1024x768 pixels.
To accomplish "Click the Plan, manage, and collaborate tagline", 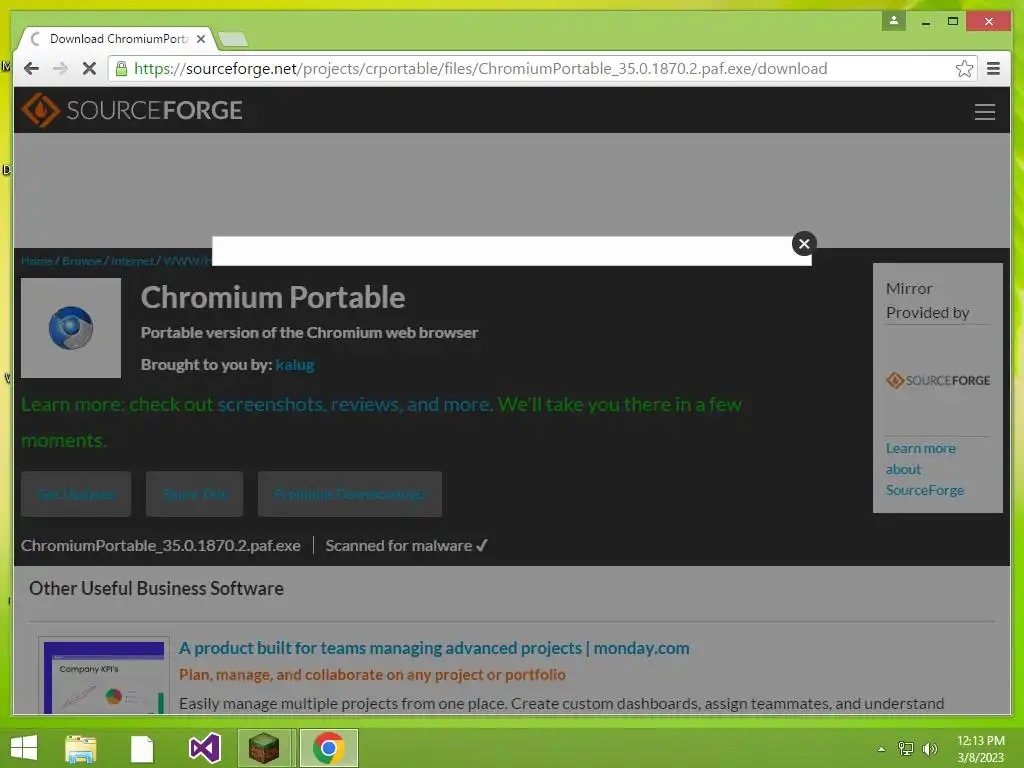I will (372, 675).
